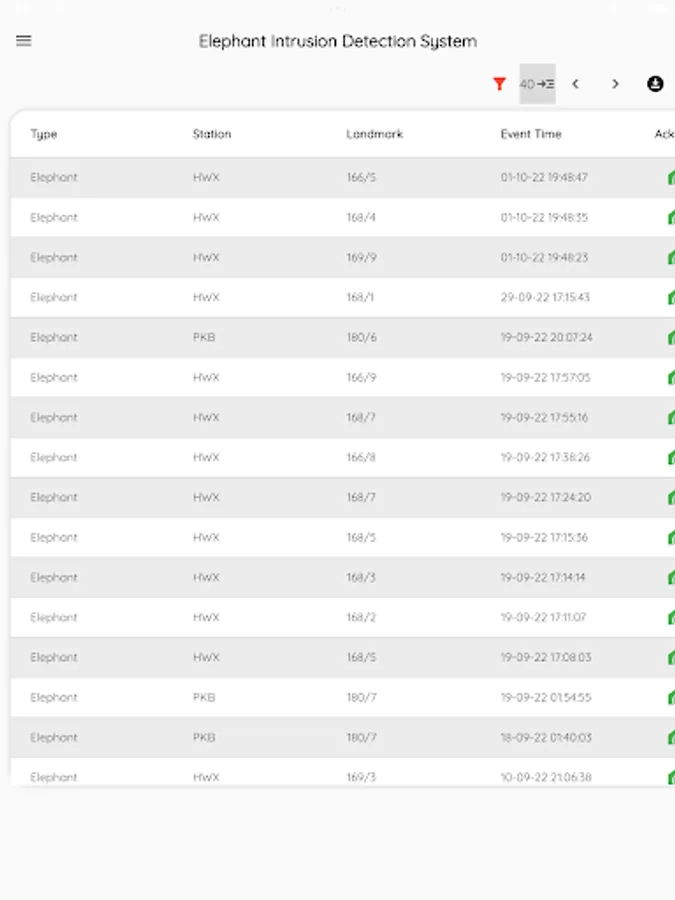Screen dimensions: 675x900
Task: Click the app title Elephant Intrusion Detection System
Action: 337,41
